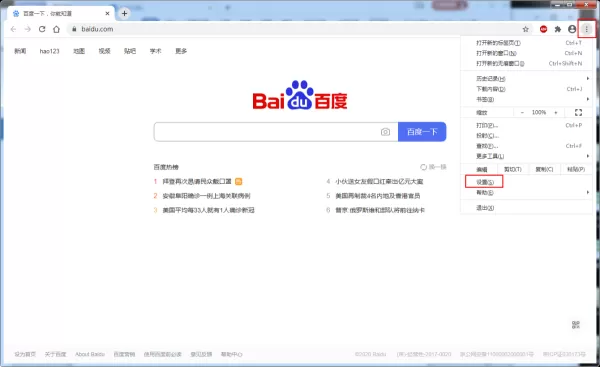Viewport: 600px width, 367px height.
Task: Refresh hot list with 换一换
Action: coord(433,167)
